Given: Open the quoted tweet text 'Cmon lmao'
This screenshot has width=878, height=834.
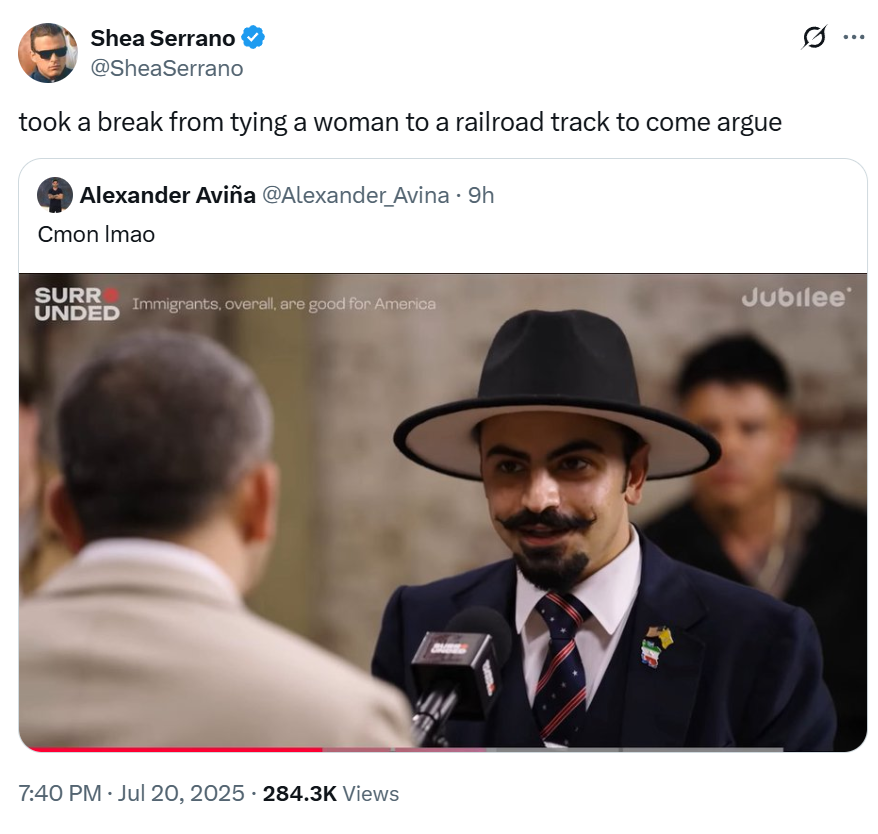Looking at the screenshot, I should (96, 234).
